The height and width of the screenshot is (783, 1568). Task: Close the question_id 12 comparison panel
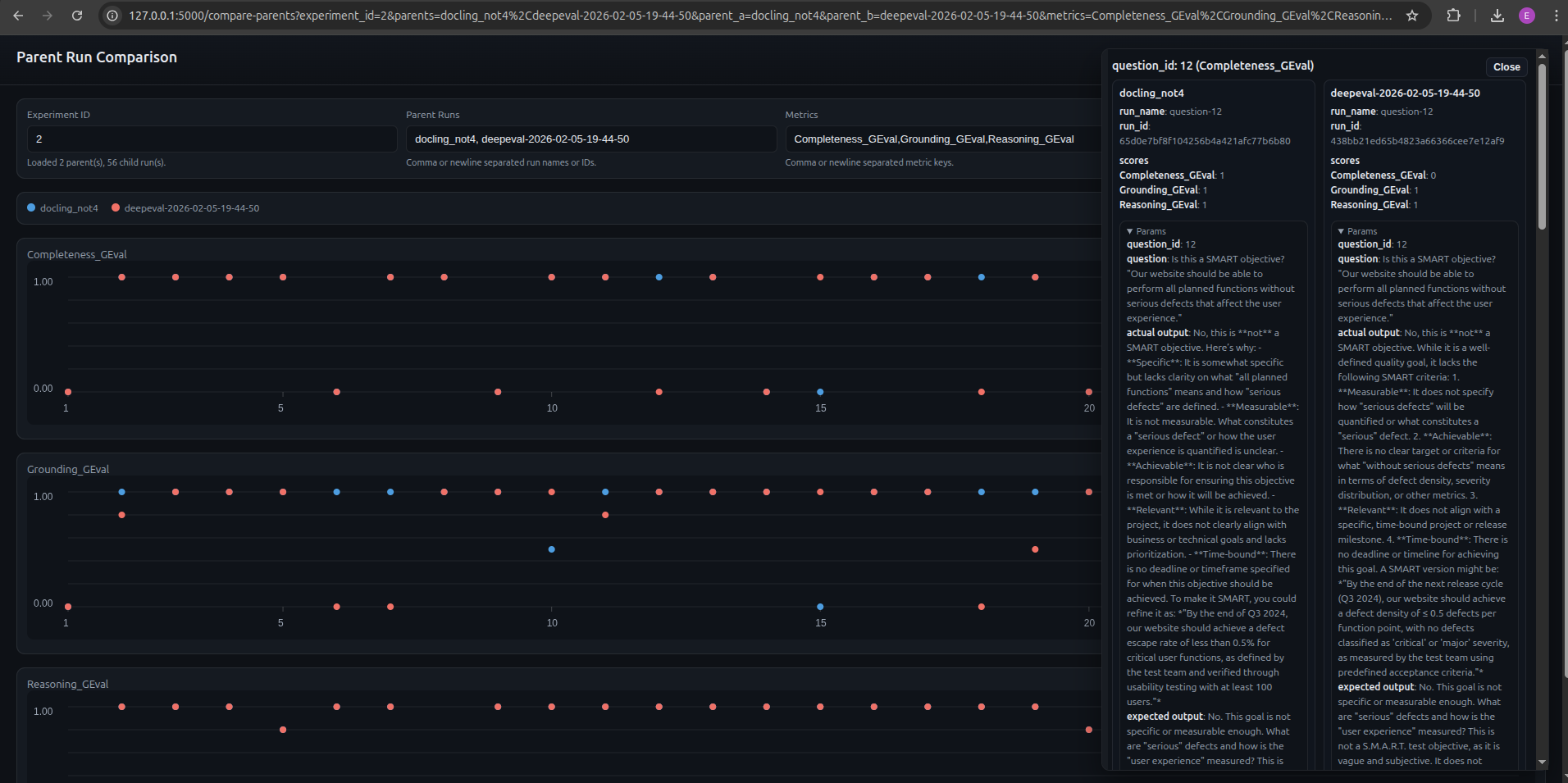(x=1506, y=67)
